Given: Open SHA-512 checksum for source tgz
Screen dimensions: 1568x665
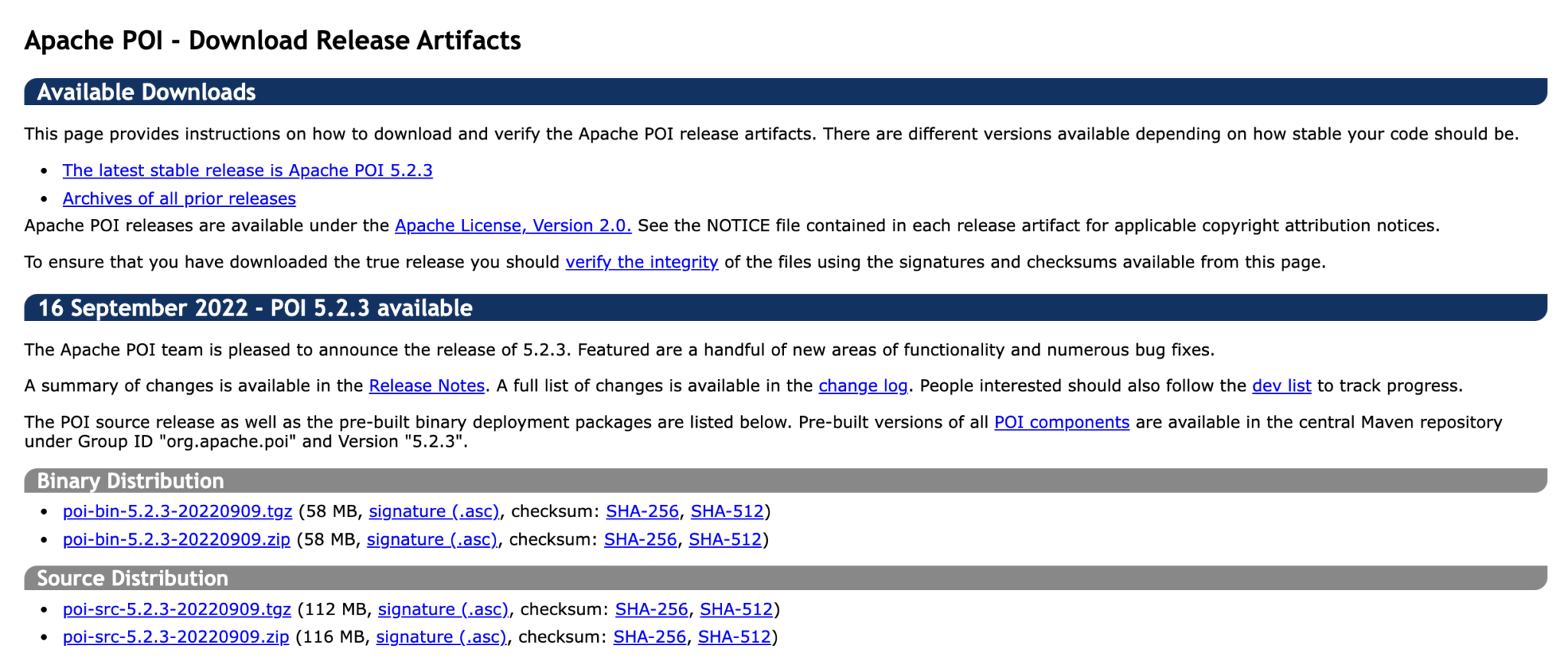Looking at the screenshot, I should [x=737, y=609].
